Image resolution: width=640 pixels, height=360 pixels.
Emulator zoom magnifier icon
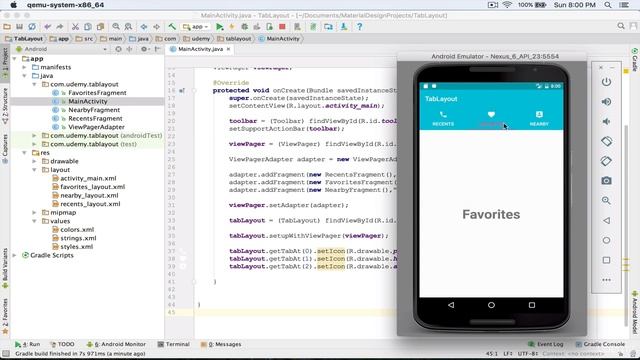(606, 200)
